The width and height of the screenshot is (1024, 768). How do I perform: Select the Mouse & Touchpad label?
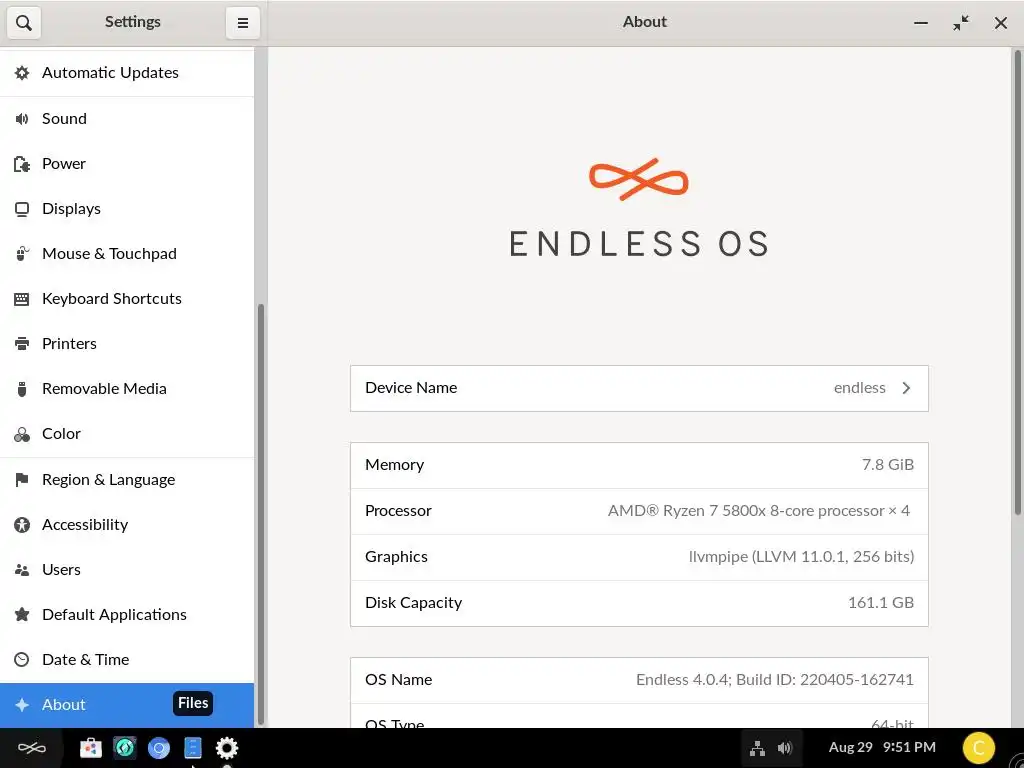coord(109,253)
